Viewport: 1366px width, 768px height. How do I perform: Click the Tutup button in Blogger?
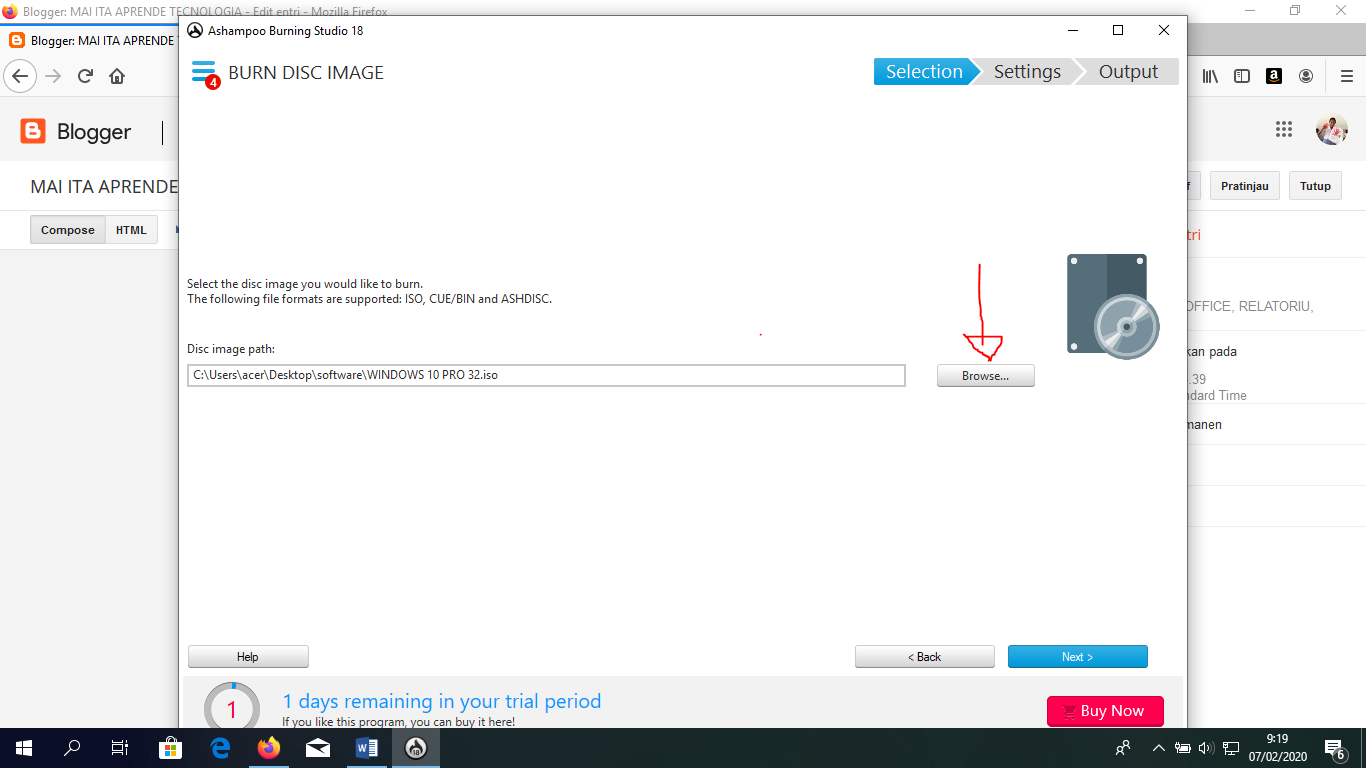(1315, 186)
